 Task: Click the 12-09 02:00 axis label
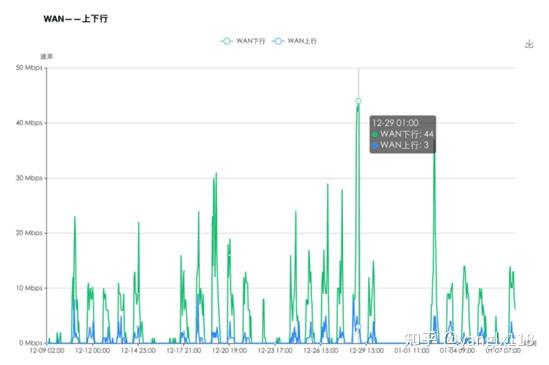(47, 350)
